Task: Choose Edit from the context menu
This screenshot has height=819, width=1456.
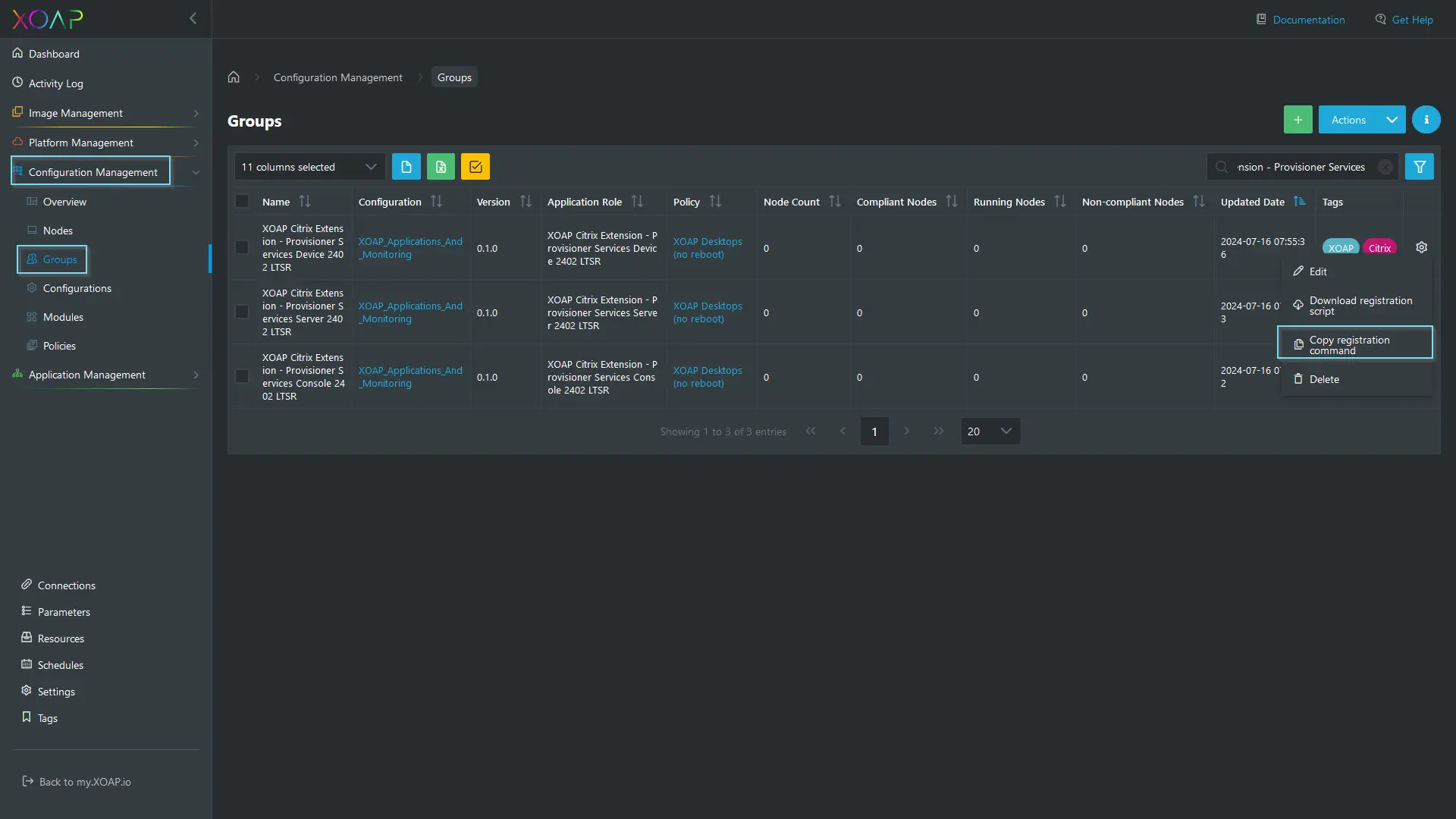Action: tap(1356, 271)
